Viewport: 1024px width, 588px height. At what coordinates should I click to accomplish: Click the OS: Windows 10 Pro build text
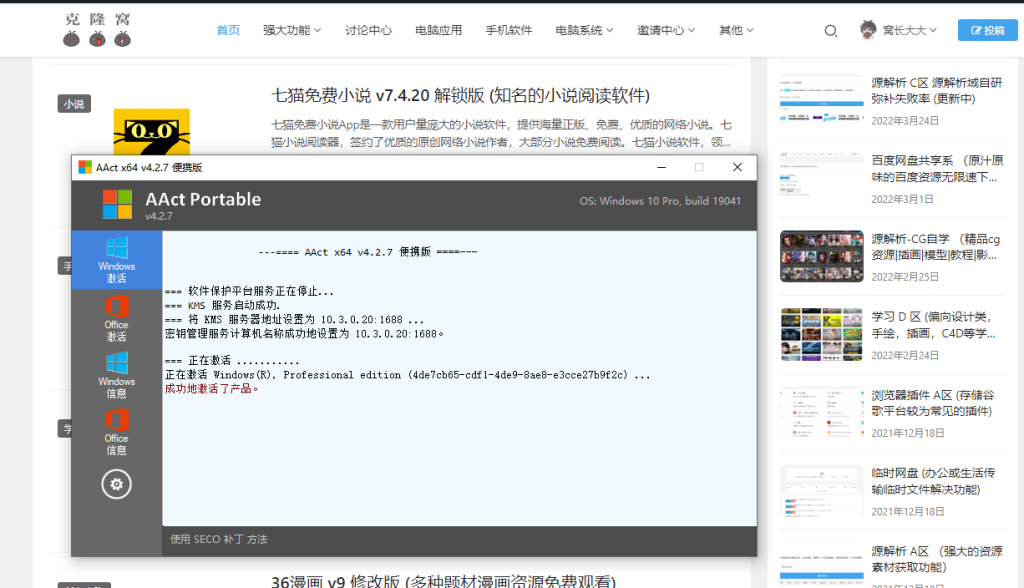coord(660,201)
